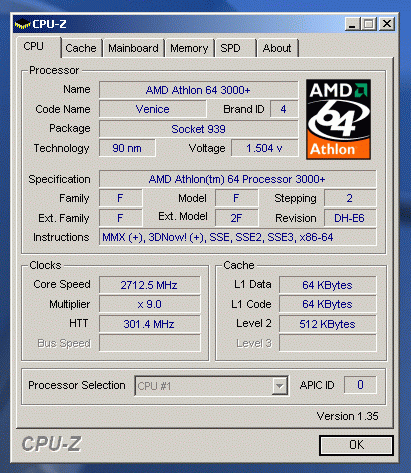Go to the SPD tab
The height and width of the screenshot is (473, 411).
point(236,48)
